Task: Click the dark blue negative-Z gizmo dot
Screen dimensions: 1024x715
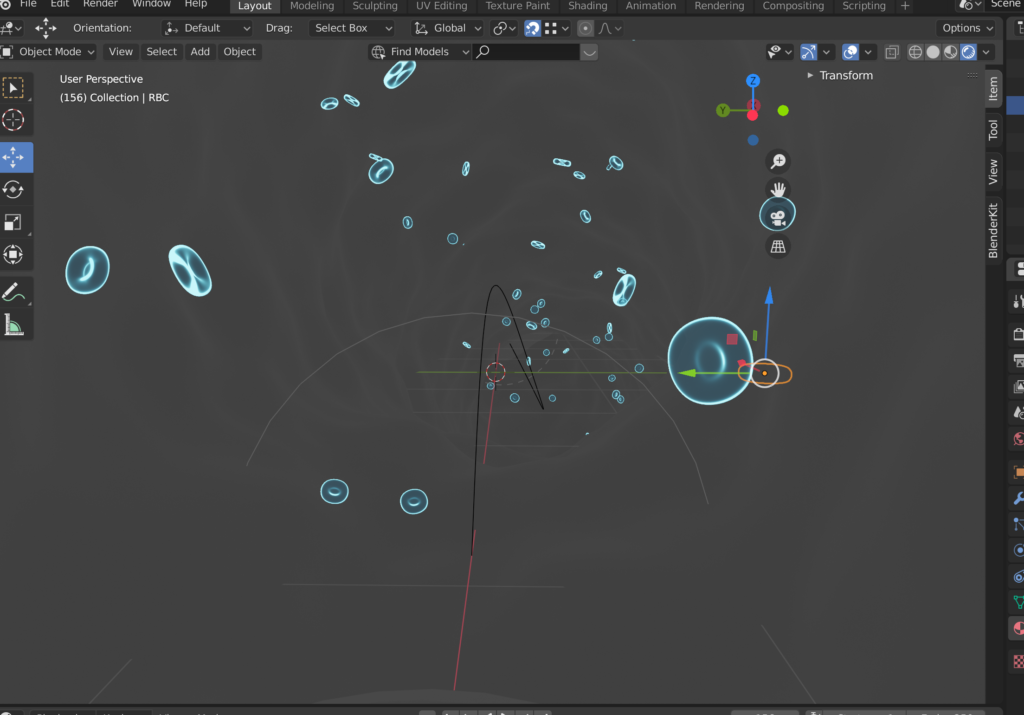Action: (753, 140)
